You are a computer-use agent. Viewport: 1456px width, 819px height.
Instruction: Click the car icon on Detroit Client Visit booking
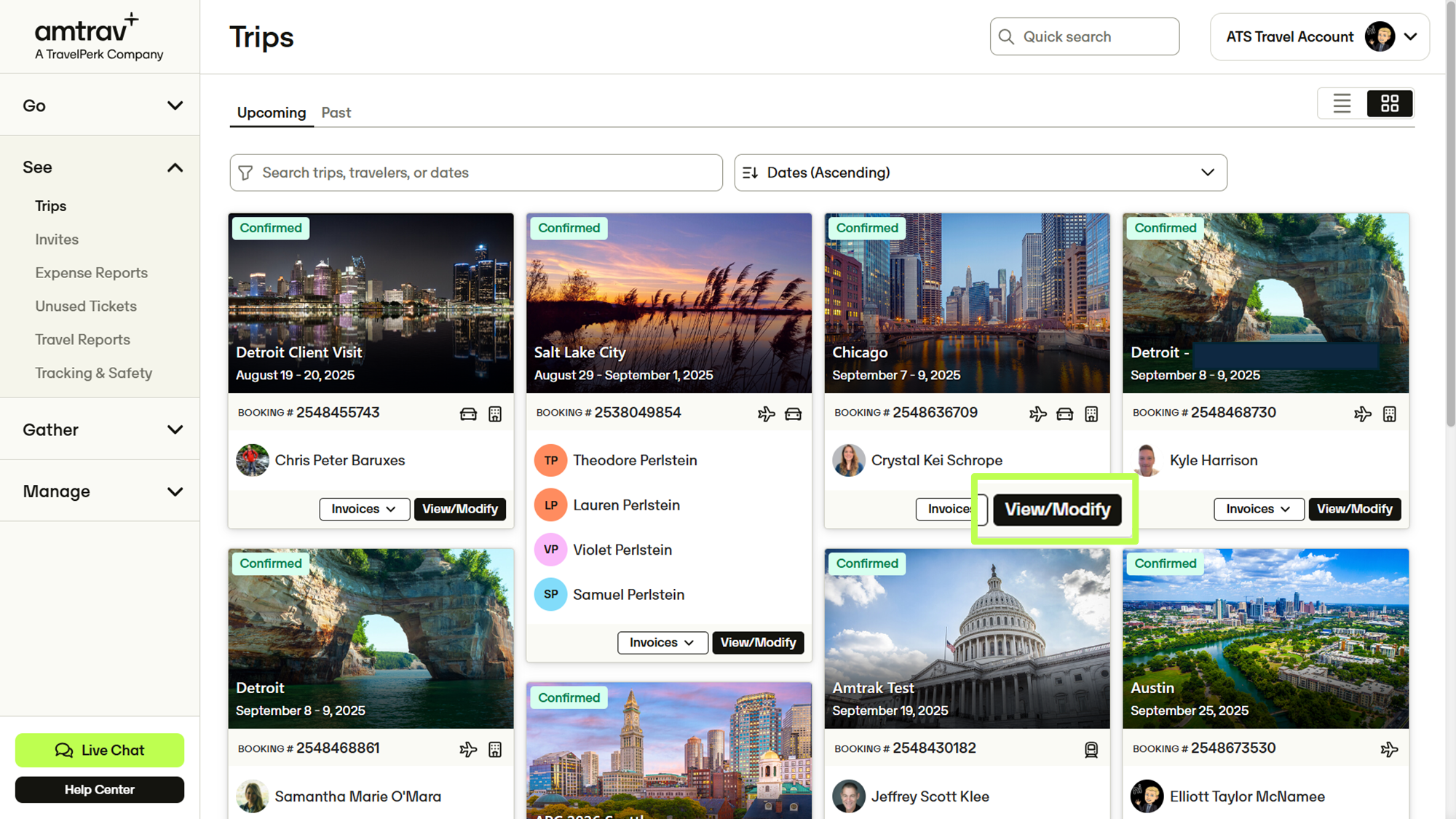tap(468, 414)
